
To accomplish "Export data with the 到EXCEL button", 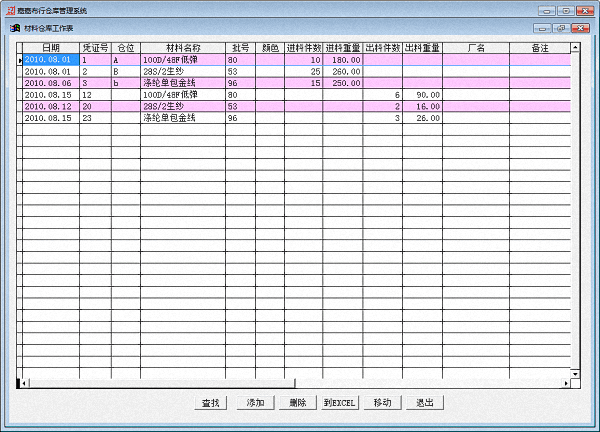I will coord(339,403).
